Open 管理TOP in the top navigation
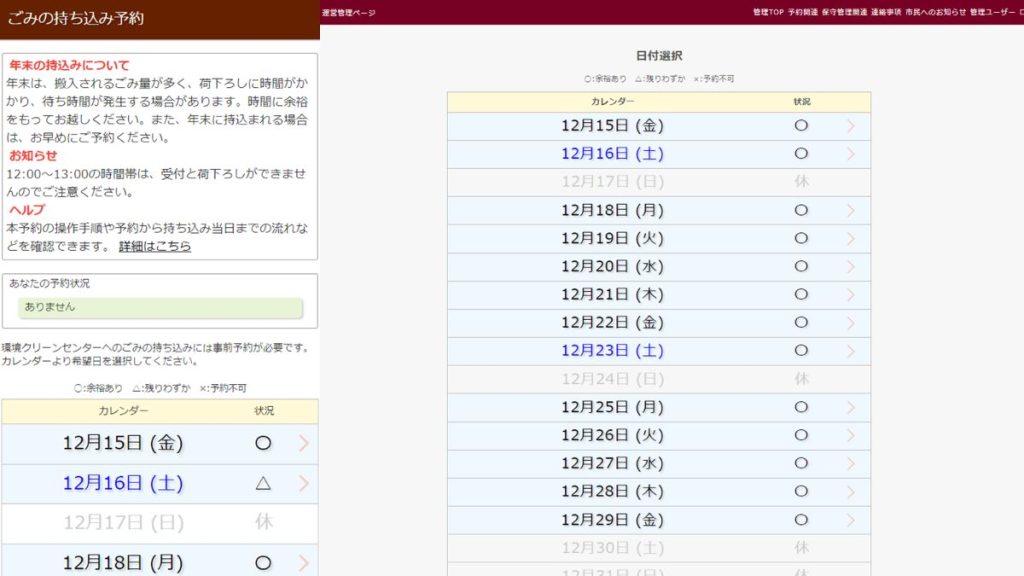This screenshot has height=576, width=1024. point(768,12)
